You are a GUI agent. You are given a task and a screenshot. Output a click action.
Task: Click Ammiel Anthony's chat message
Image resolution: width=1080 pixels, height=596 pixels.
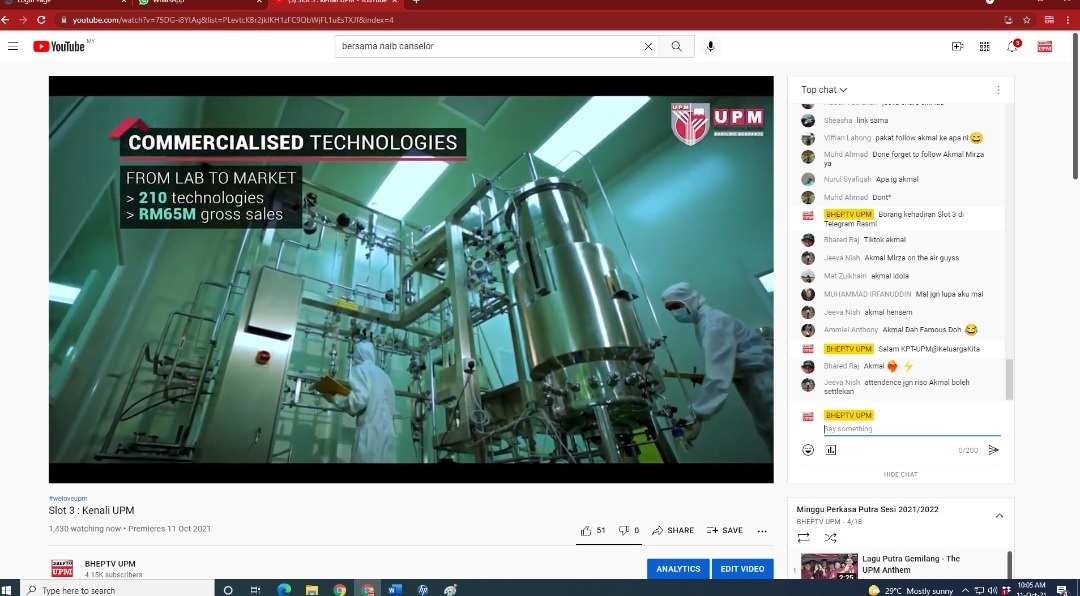point(895,329)
